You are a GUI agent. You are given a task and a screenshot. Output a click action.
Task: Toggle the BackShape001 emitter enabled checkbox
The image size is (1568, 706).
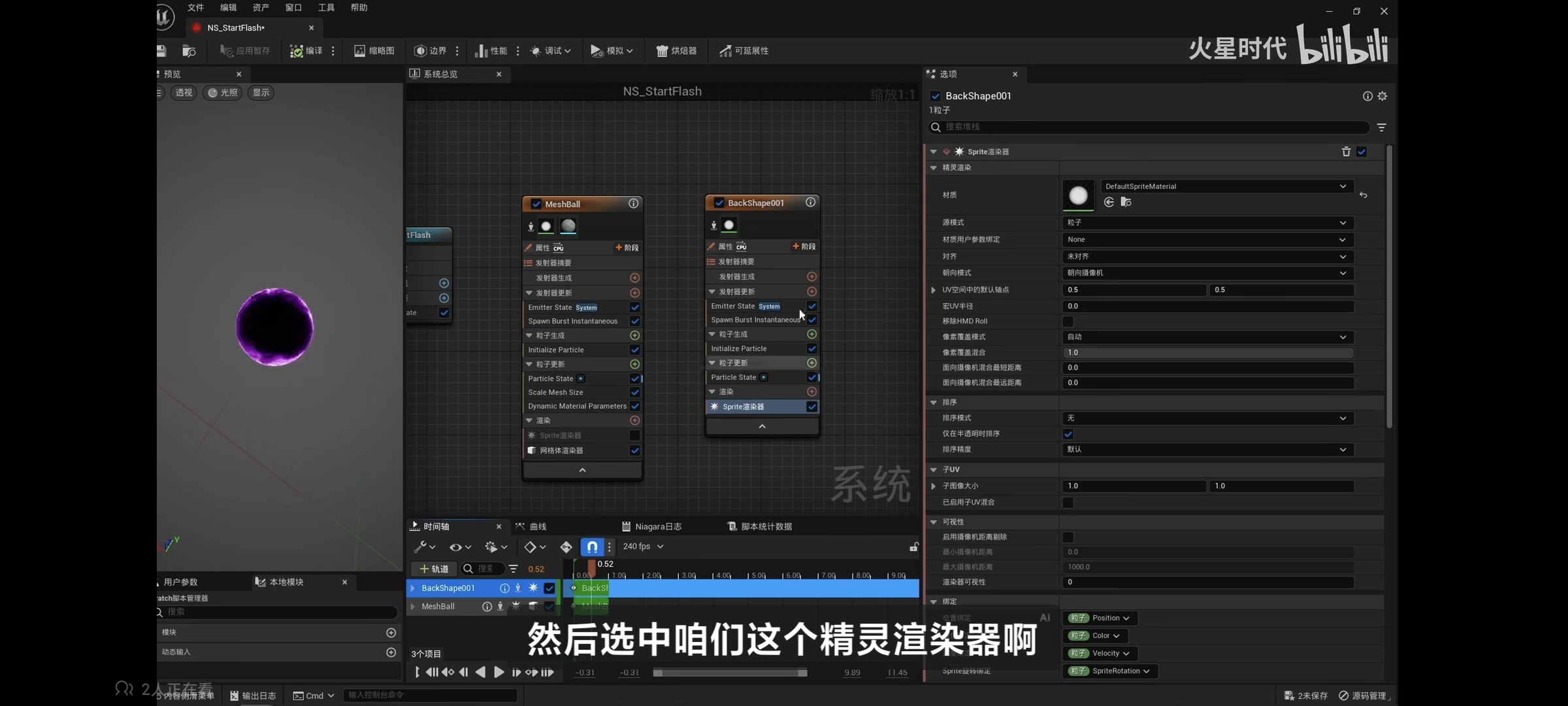coord(719,203)
